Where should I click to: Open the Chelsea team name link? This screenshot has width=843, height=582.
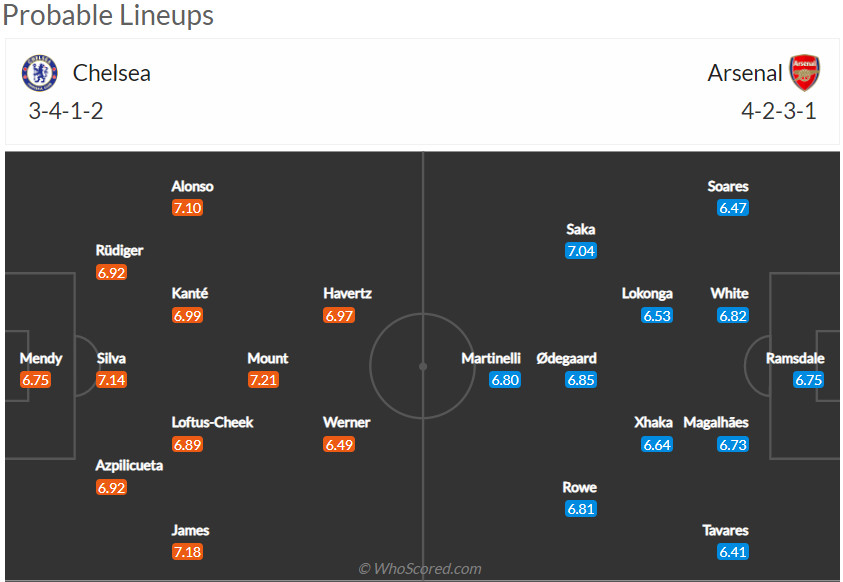pos(112,73)
